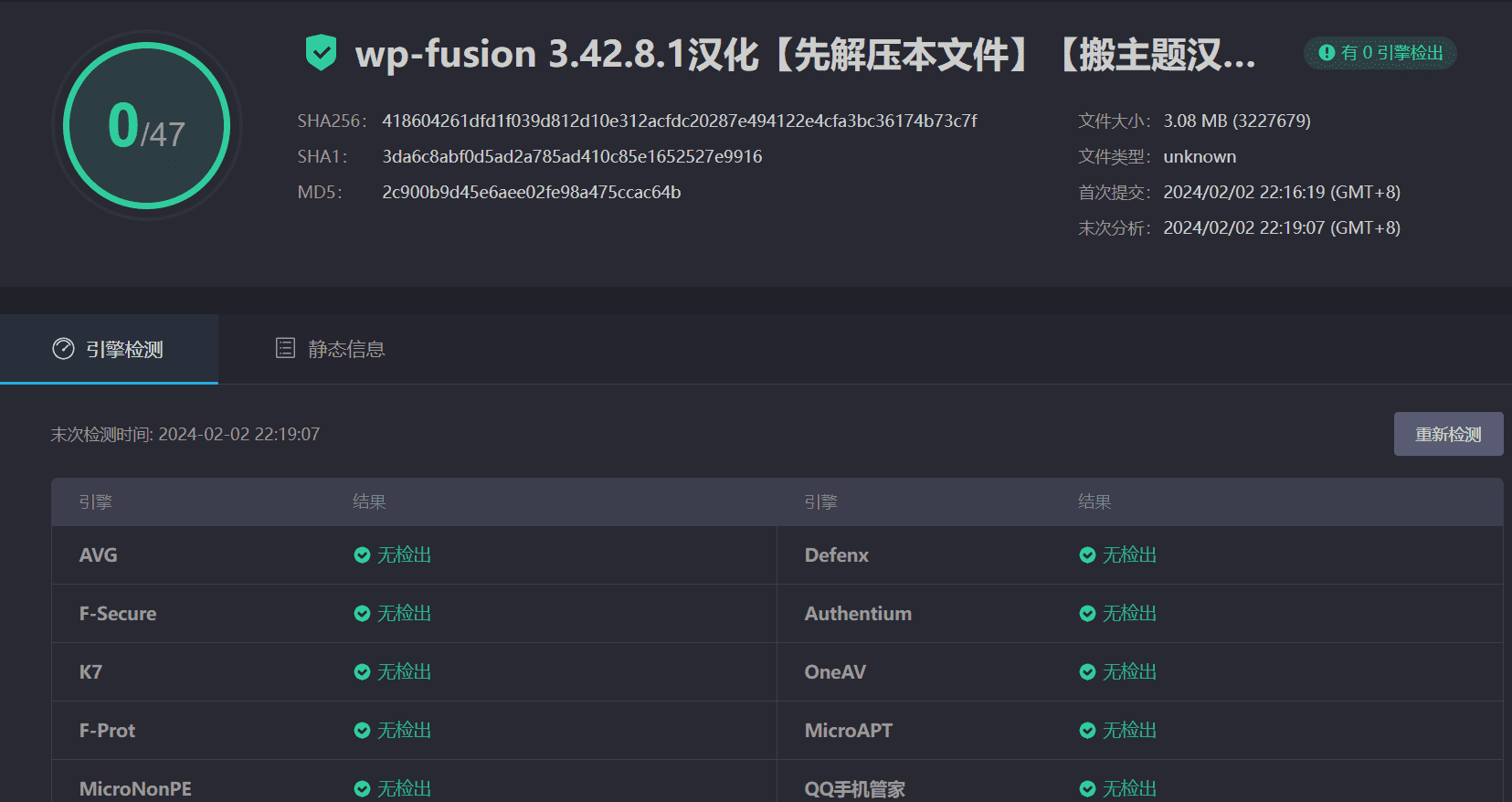1512x802 pixels.
Task: Click green check icon in Authentium row
Action: [1087, 614]
